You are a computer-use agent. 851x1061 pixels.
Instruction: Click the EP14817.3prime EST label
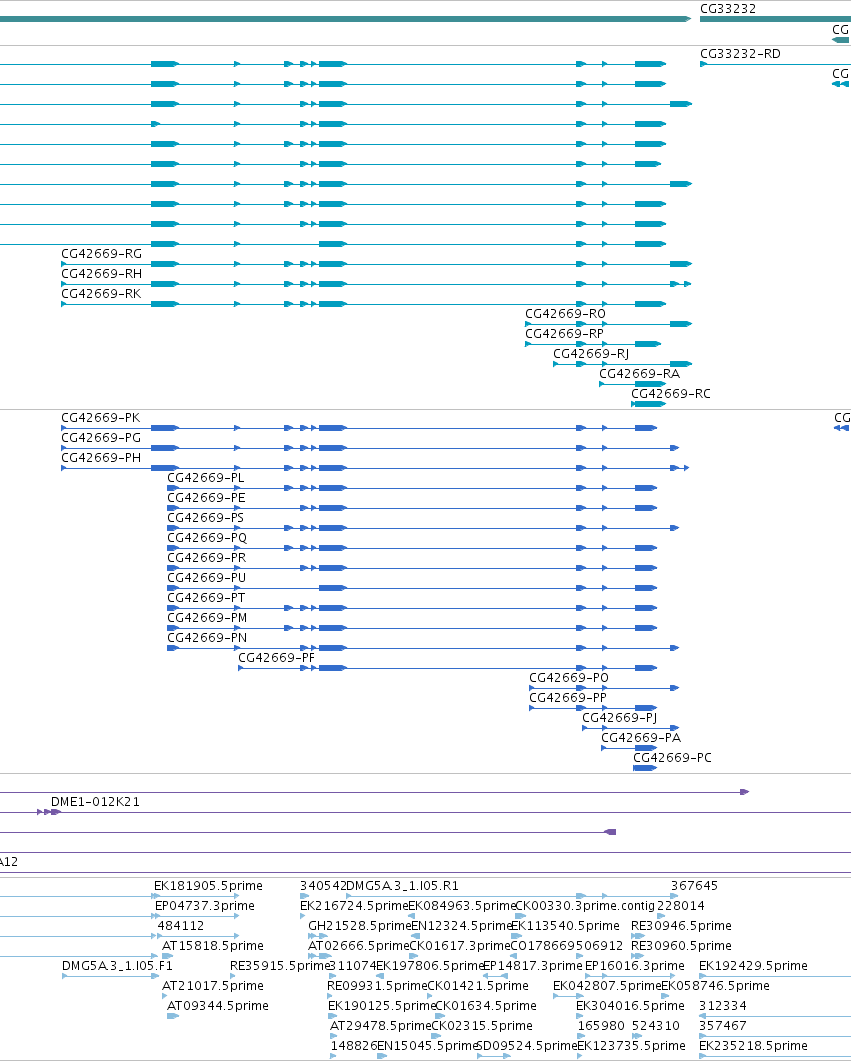(x=532, y=966)
